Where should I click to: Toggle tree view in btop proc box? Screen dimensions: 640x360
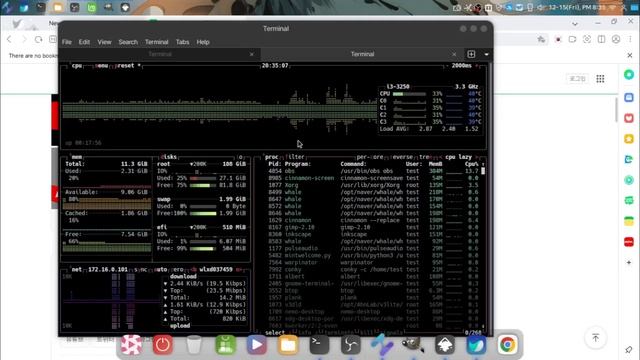[x=425, y=157]
